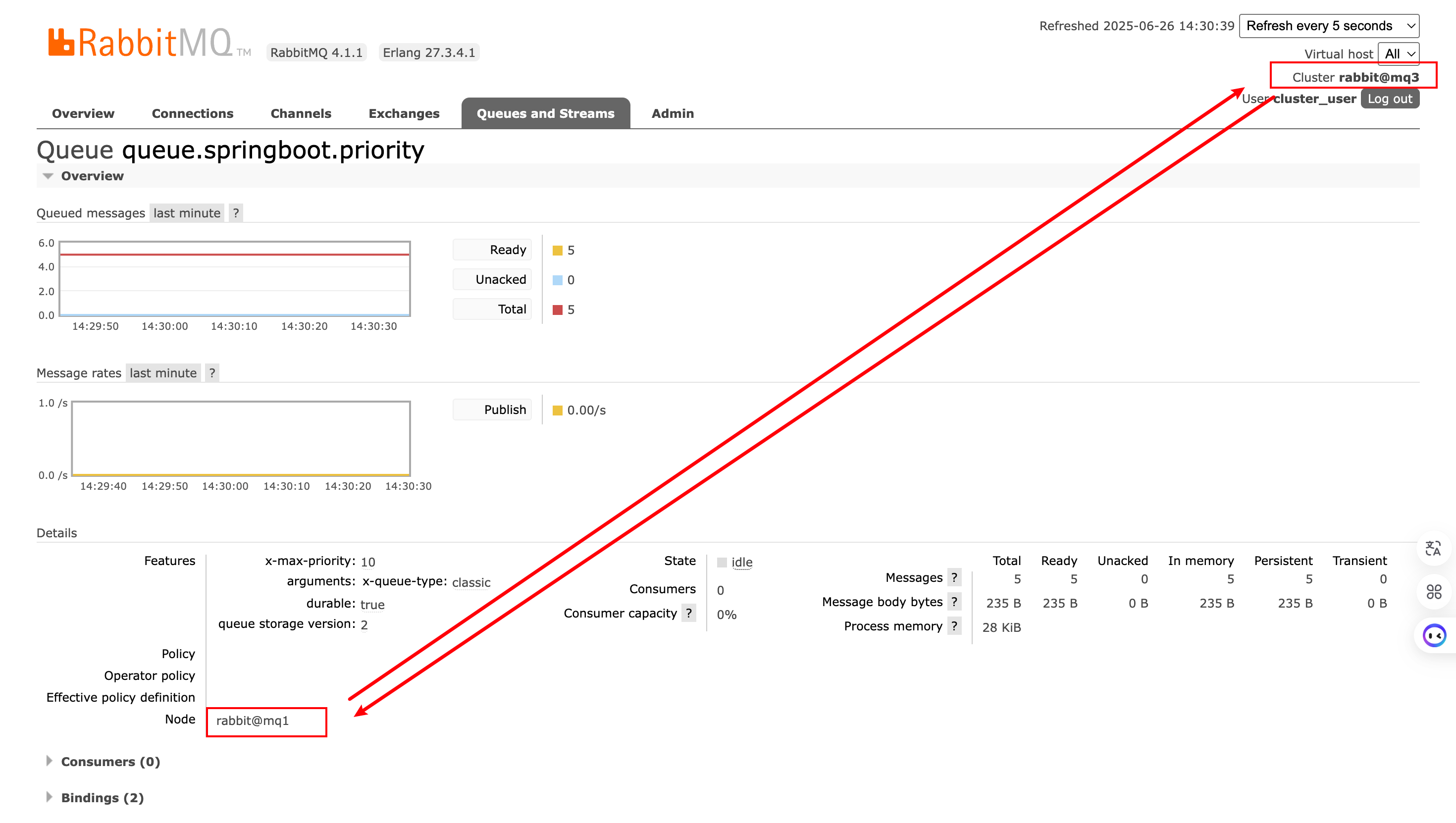Show help for Consumer capacity
This screenshot has height=823, width=1456.
688,614
